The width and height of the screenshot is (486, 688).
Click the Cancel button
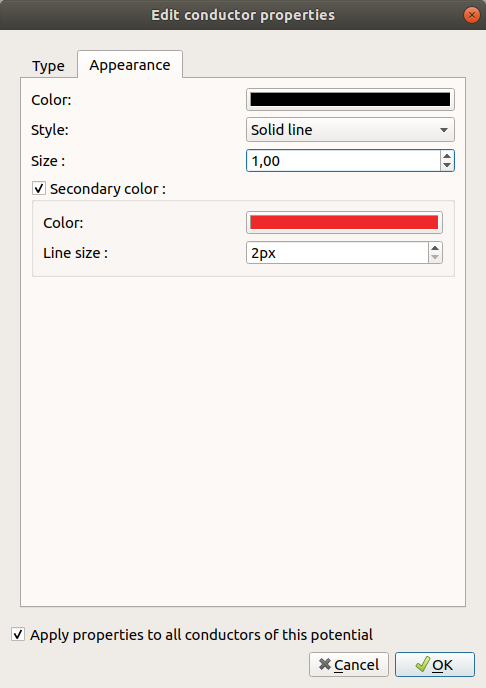click(349, 665)
